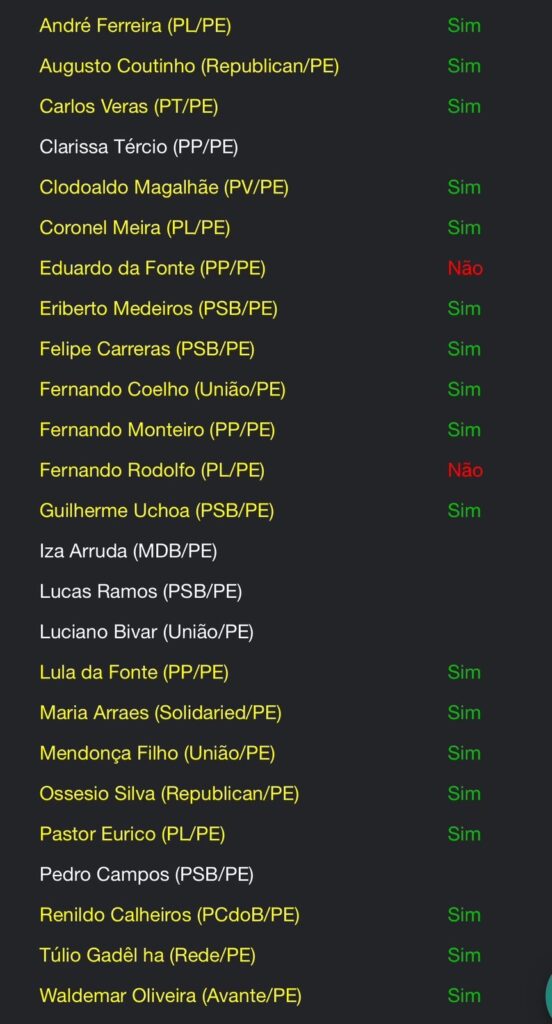Click the Sim vote beside Maria Arraes
The width and height of the screenshot is (552, 1024).
[464, 713]
